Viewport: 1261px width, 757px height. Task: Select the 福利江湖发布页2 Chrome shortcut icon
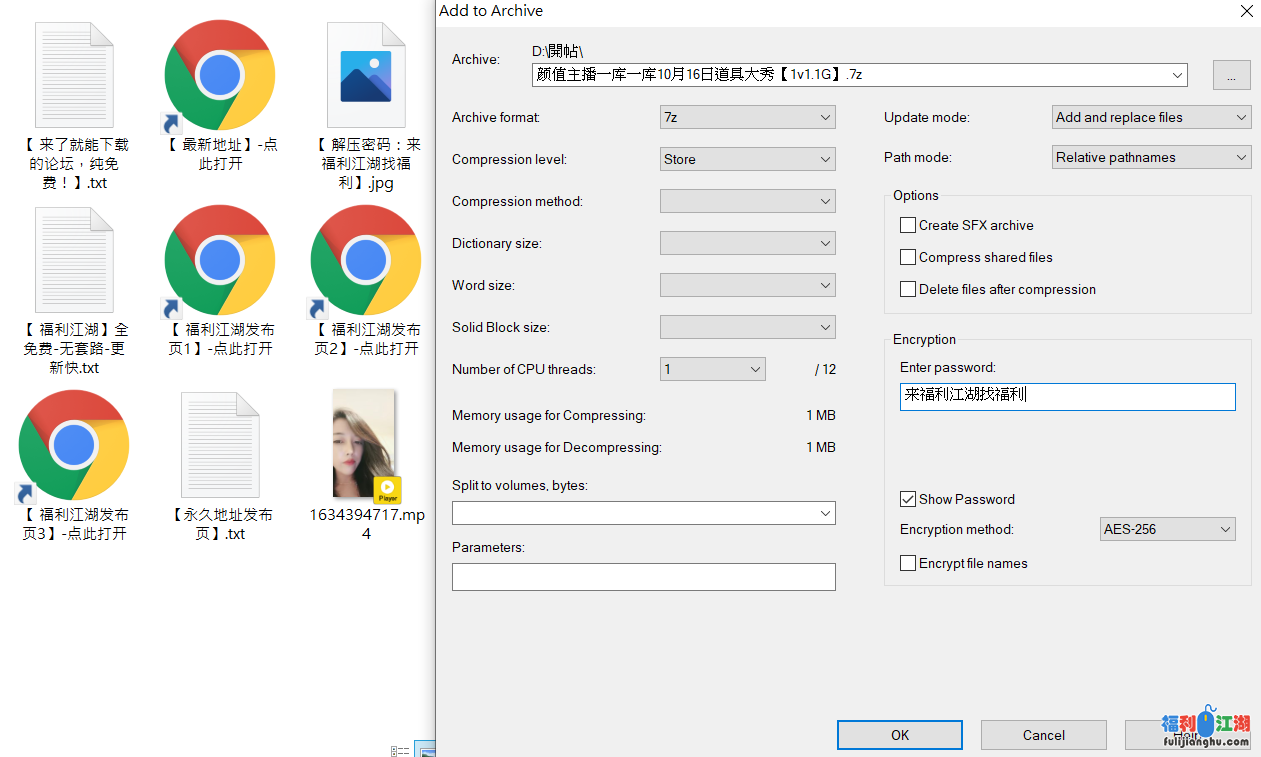point(366,260)
